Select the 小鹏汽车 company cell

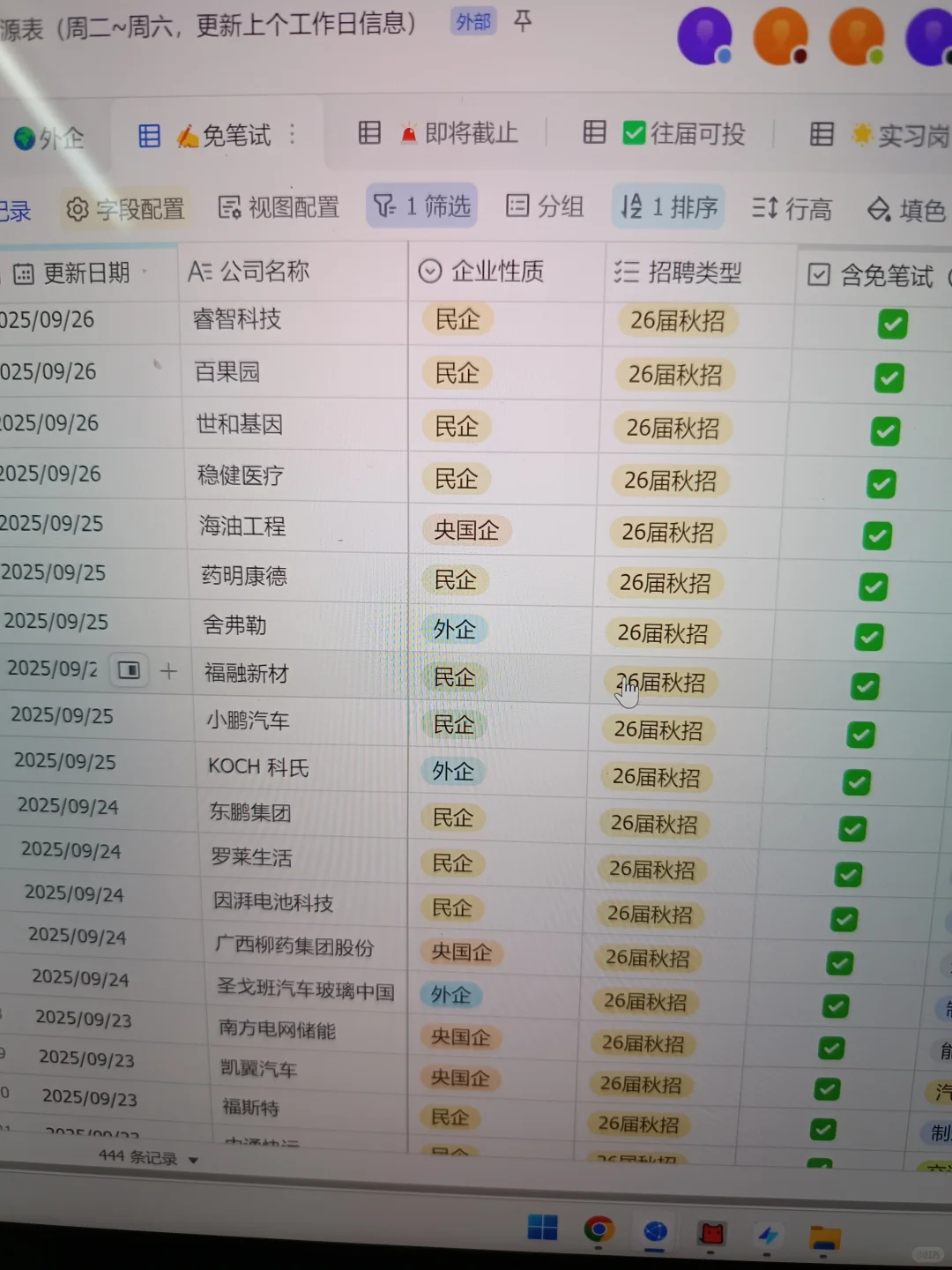coord(301,721)
